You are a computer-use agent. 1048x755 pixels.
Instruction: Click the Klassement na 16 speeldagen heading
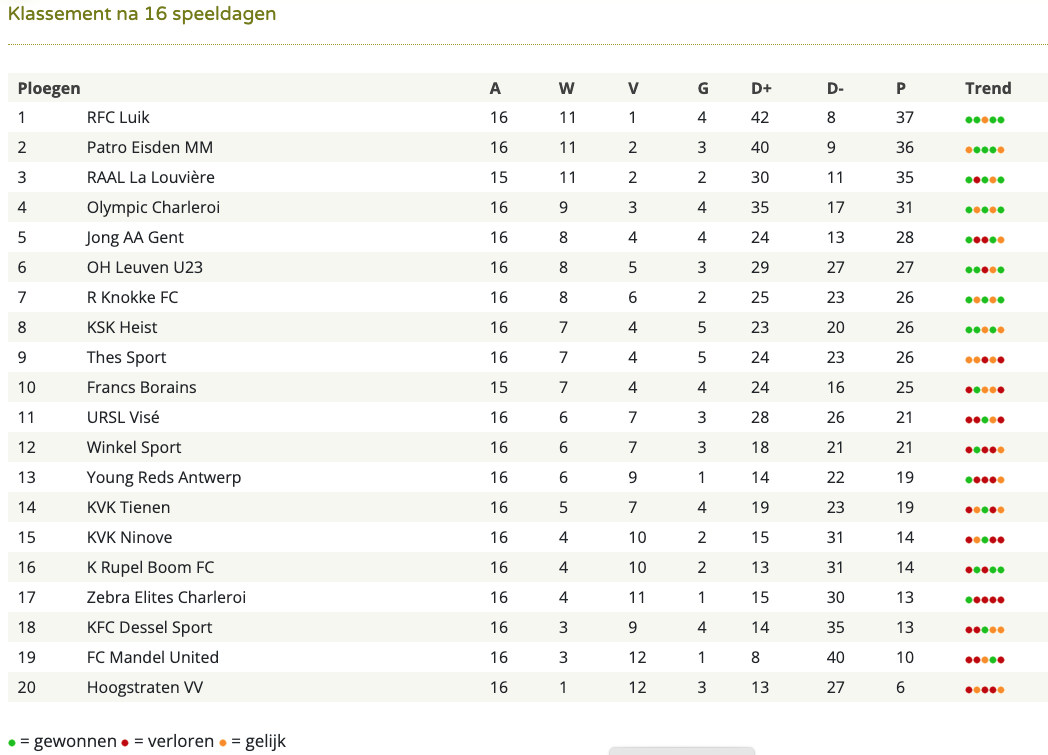click(142, 14)
